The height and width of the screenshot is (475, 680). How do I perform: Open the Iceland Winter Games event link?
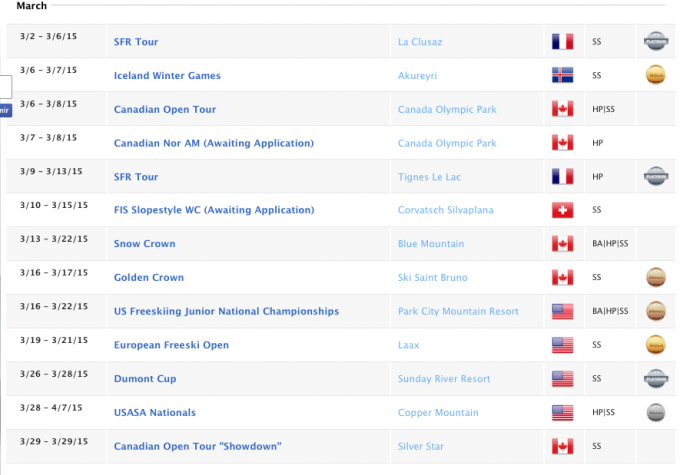click(167, 76)
